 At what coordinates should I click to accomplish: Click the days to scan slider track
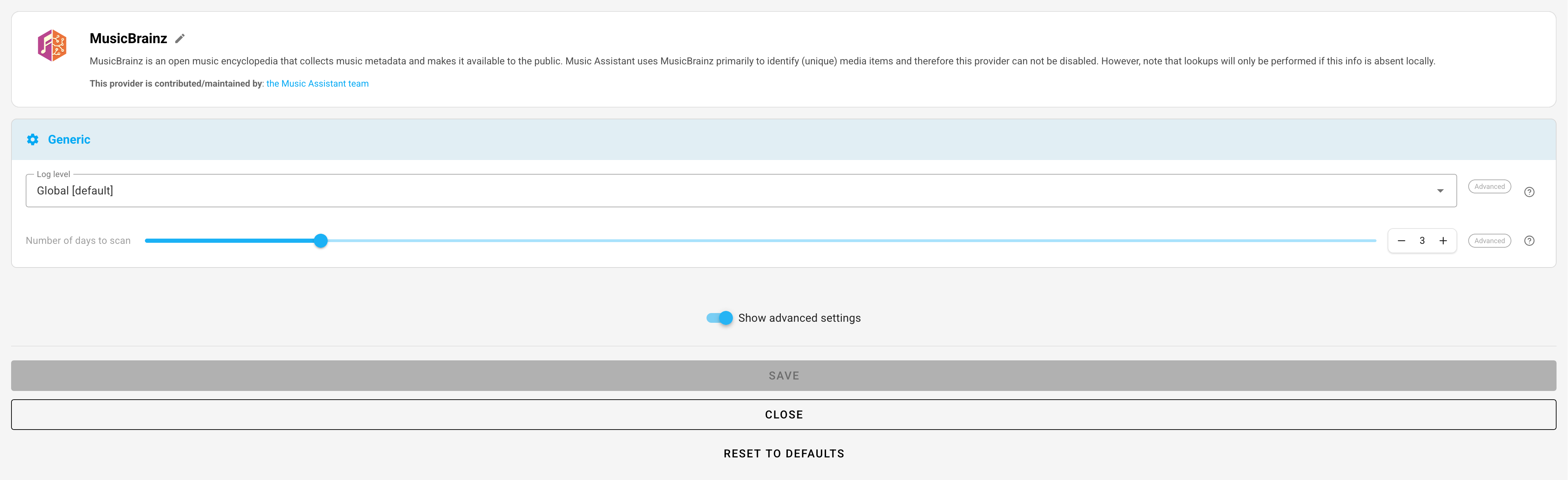[760, 241]
